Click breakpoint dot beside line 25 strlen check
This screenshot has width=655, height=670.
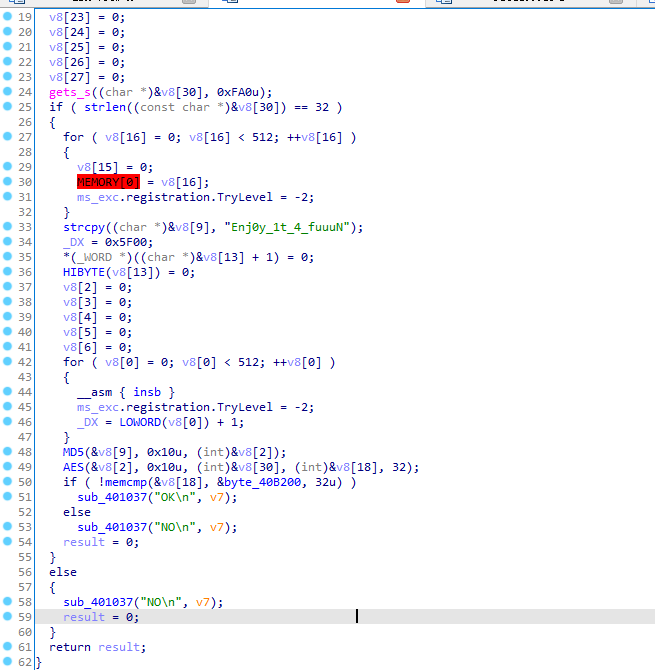[x=8, y=107]
